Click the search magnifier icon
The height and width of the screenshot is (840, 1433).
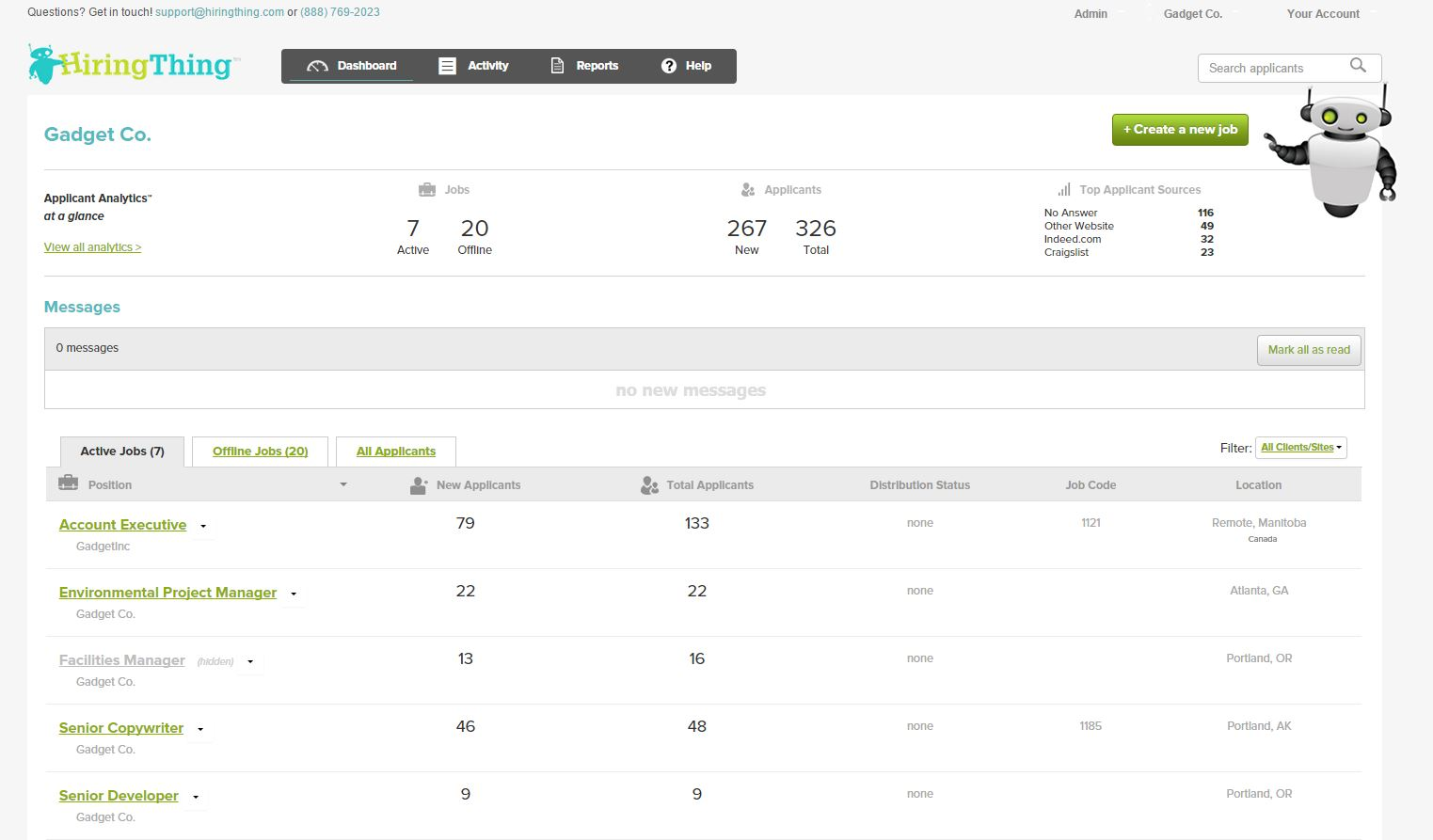coord(1358,66)
